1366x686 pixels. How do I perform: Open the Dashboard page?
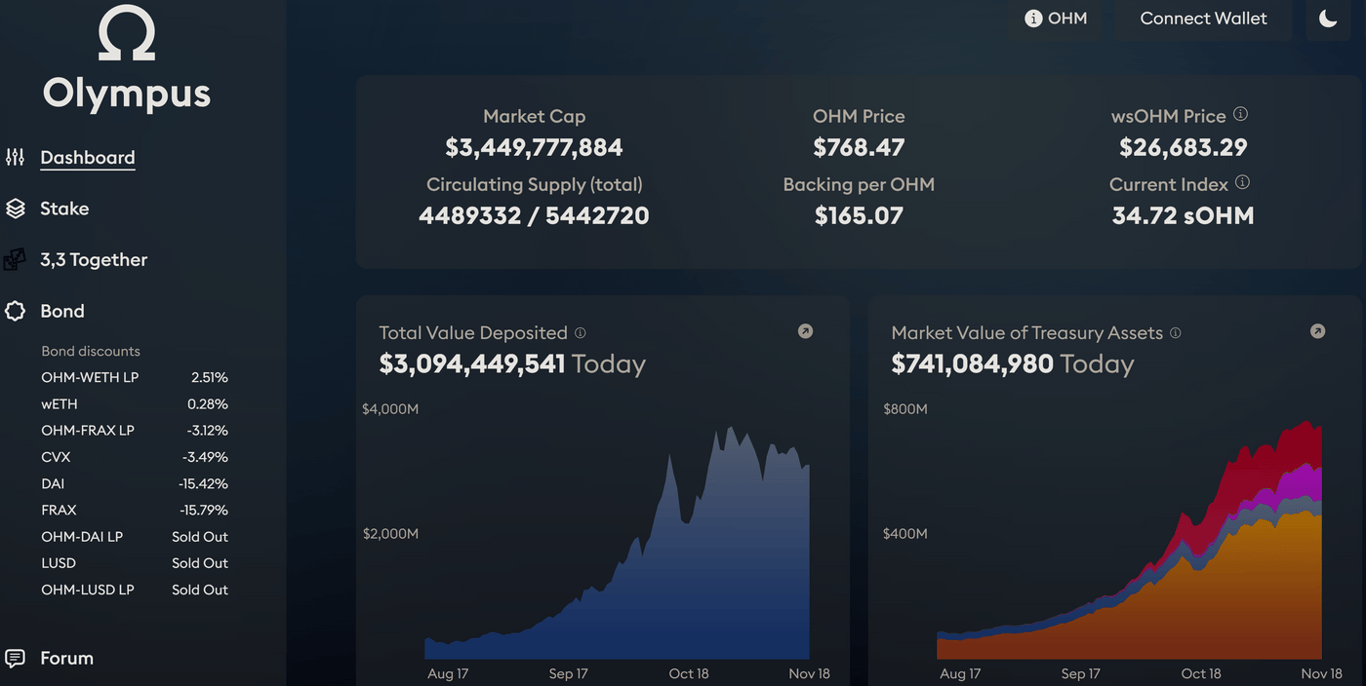pyautogui.click(x=88, y=157)
